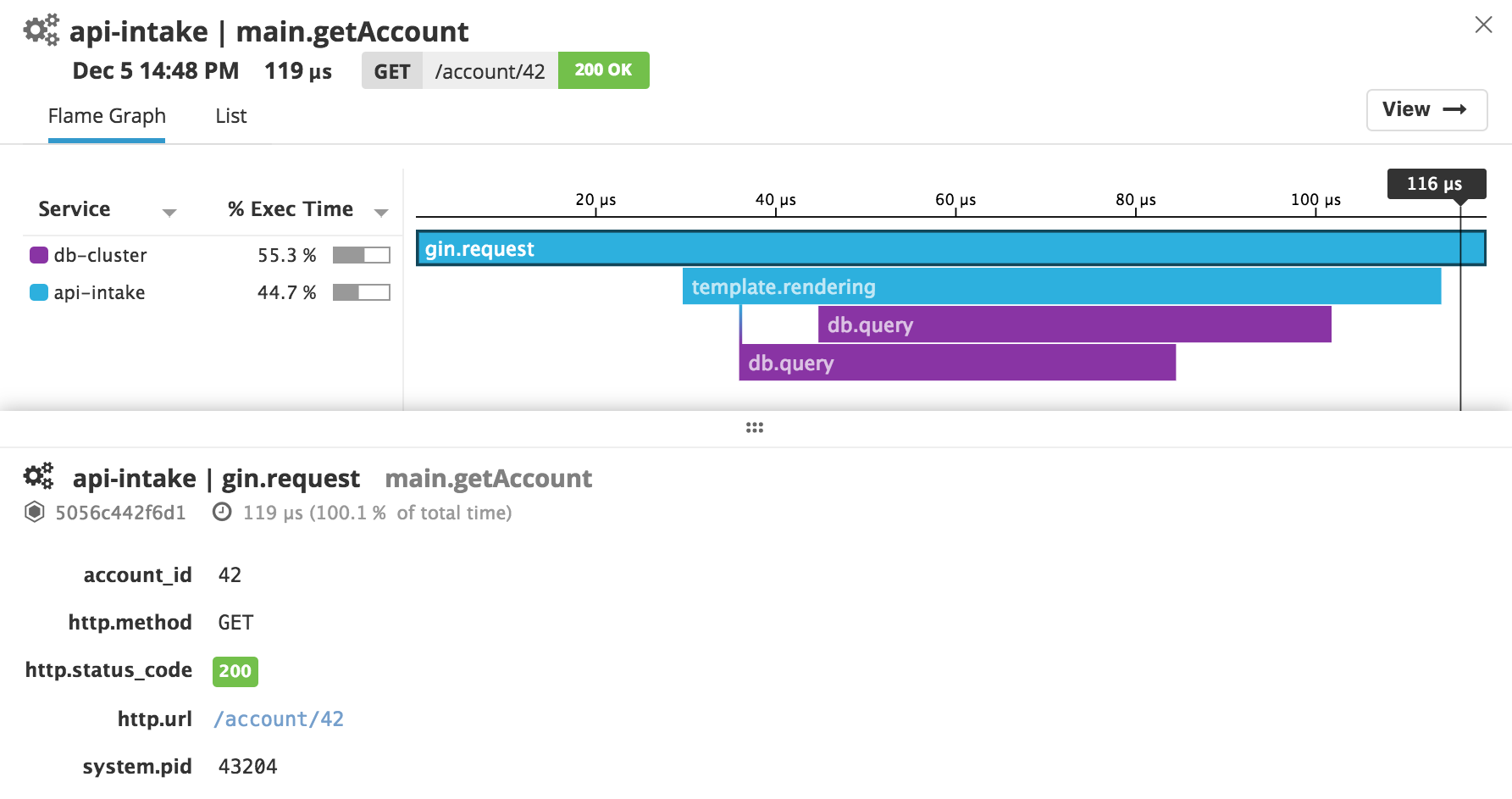Toggle the 200 OK status badge
The height and width of the screenshot is (799, 1512).
(603, 70)
